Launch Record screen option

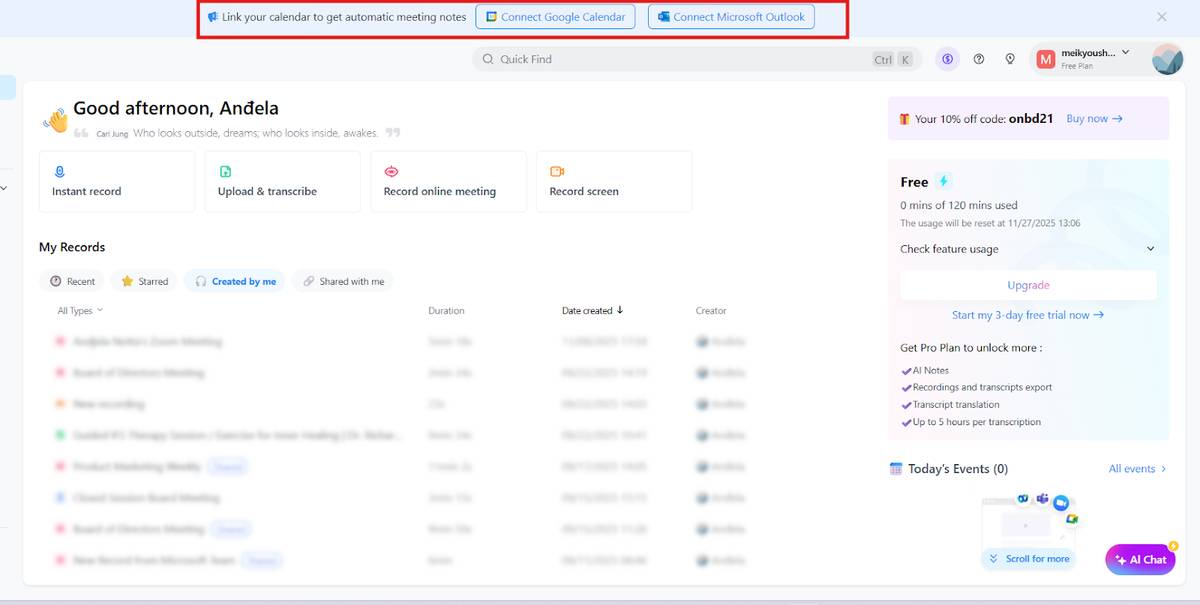coord(614,181)
